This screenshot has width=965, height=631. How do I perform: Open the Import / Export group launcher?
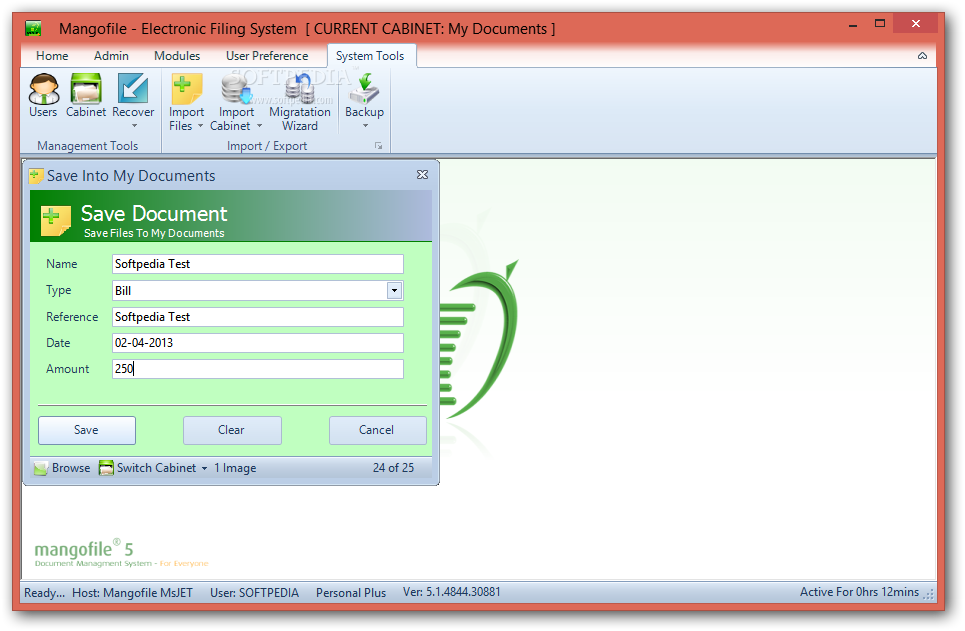point(378,146)
